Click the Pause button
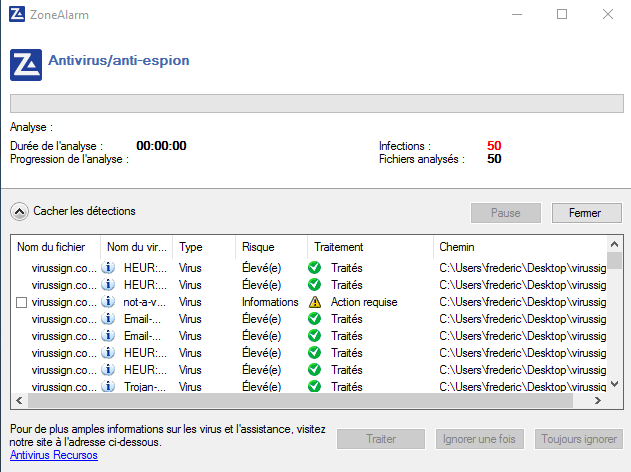631x472 pixels. [x=506, y=213]
